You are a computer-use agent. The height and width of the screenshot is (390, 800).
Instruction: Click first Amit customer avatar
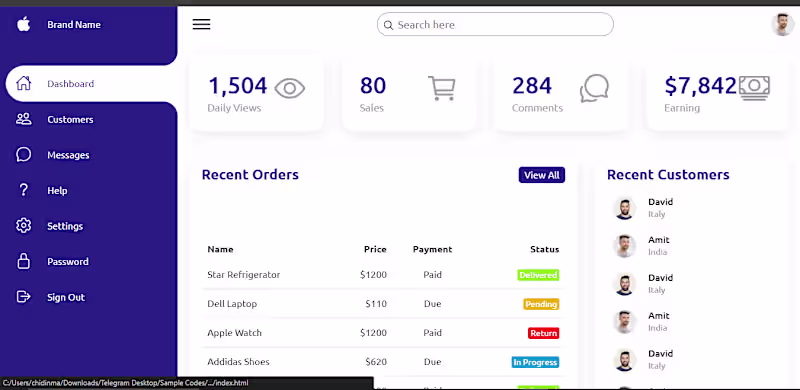[624, 246]
